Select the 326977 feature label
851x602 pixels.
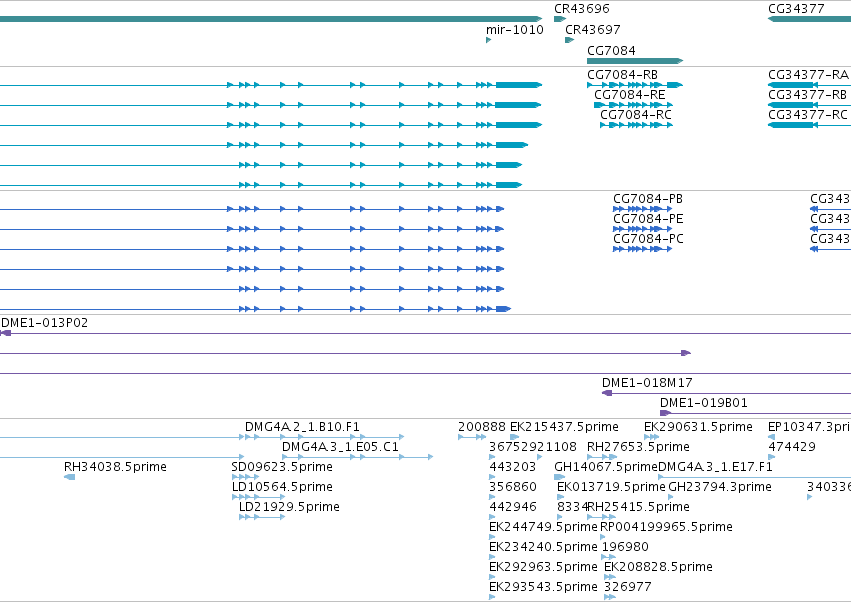tap(627, 587)
